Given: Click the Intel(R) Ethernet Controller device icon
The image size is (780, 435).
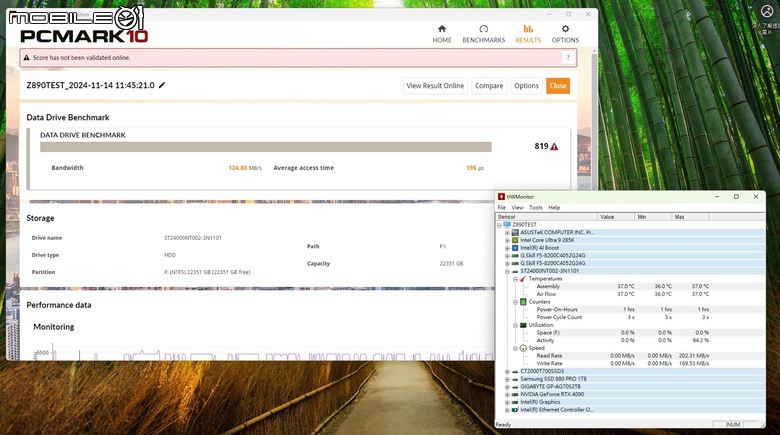Looking at the screenshot, I should (x=515, y=410).
